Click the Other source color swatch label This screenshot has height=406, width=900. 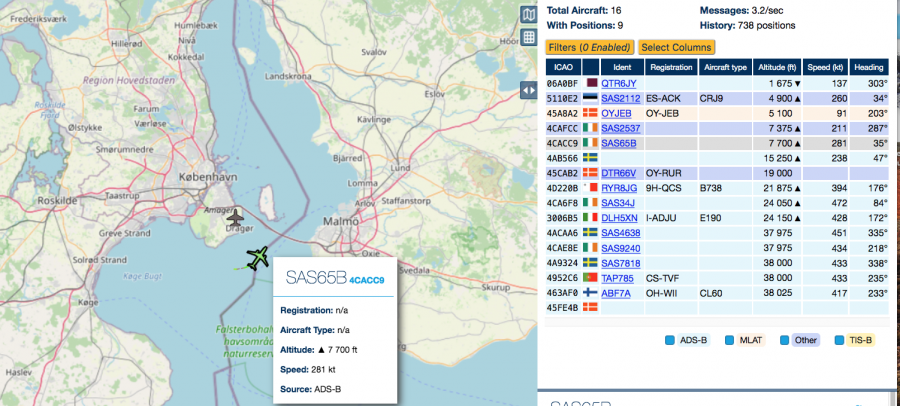tap(803, 340)
